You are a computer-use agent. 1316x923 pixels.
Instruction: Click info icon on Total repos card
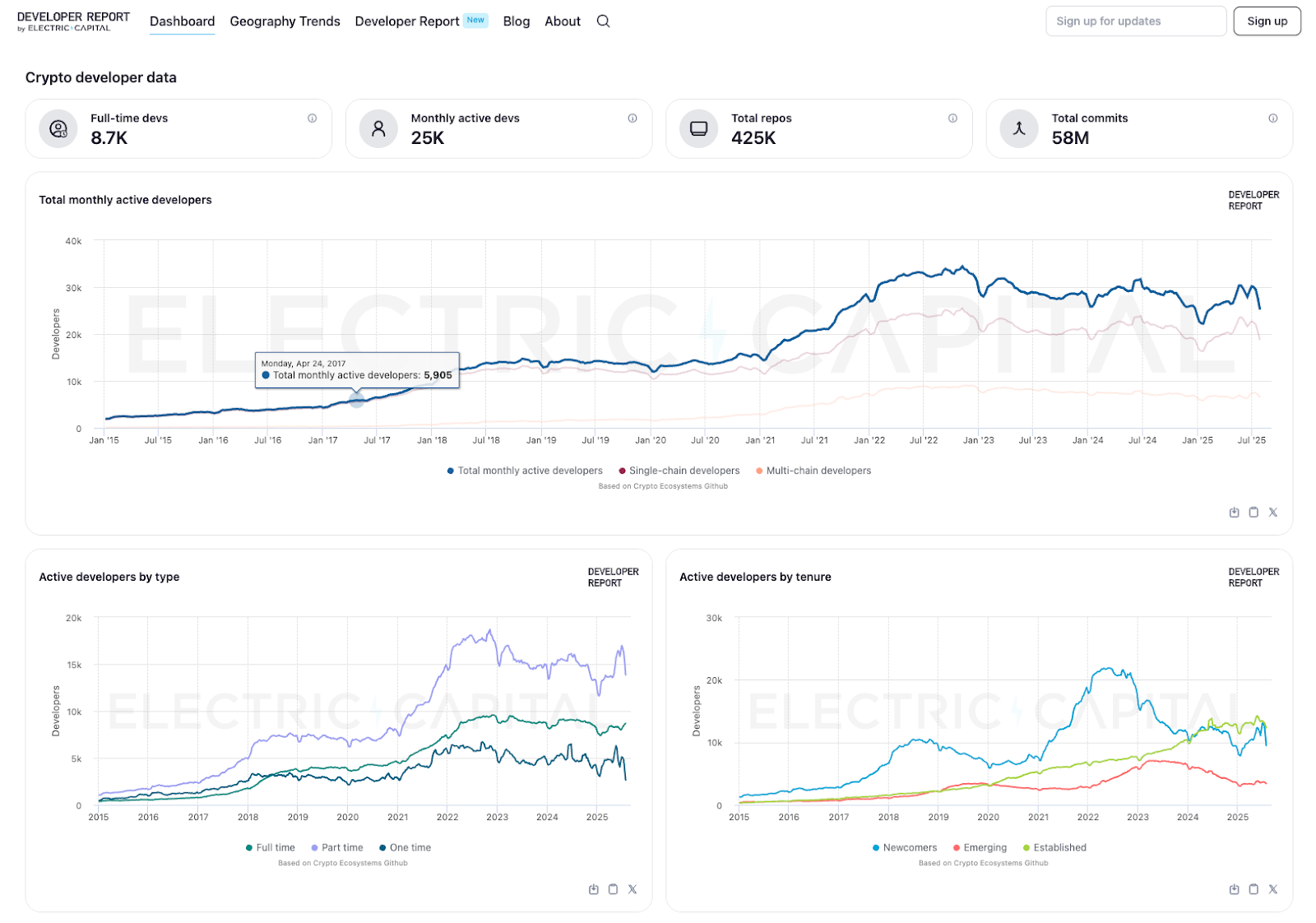tap(952, 118)
